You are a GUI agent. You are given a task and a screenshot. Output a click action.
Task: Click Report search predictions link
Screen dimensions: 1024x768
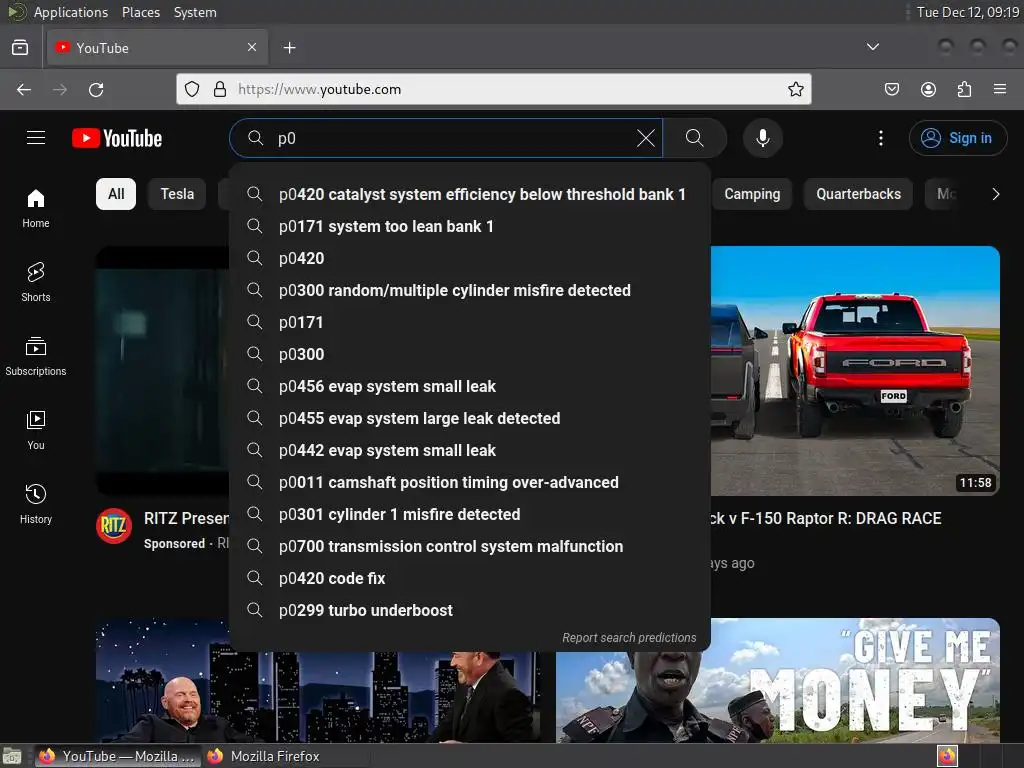[x=630, y=637]
